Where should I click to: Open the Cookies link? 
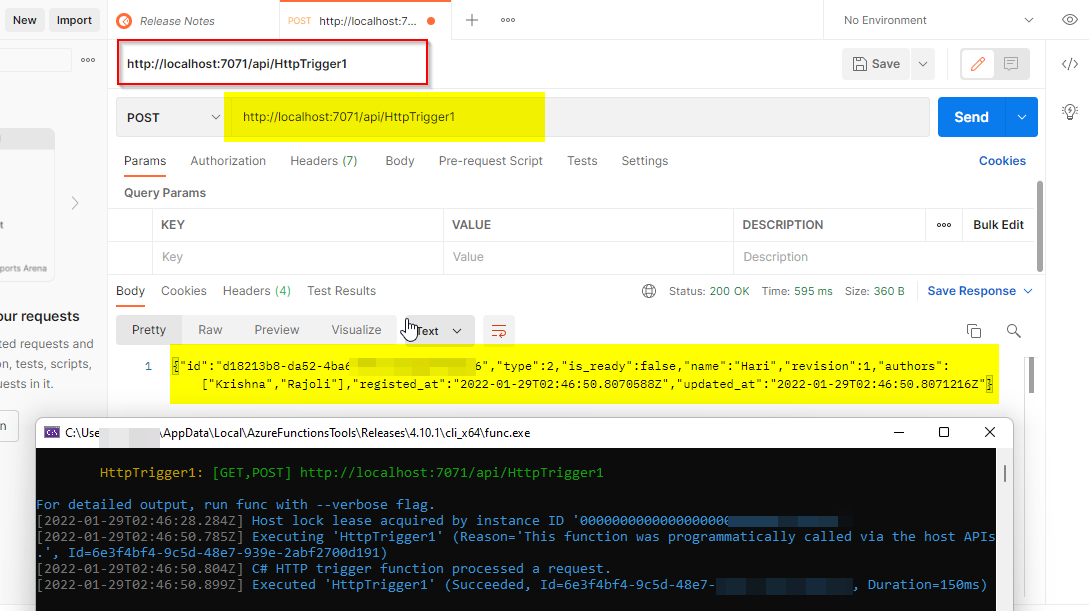1001,160
